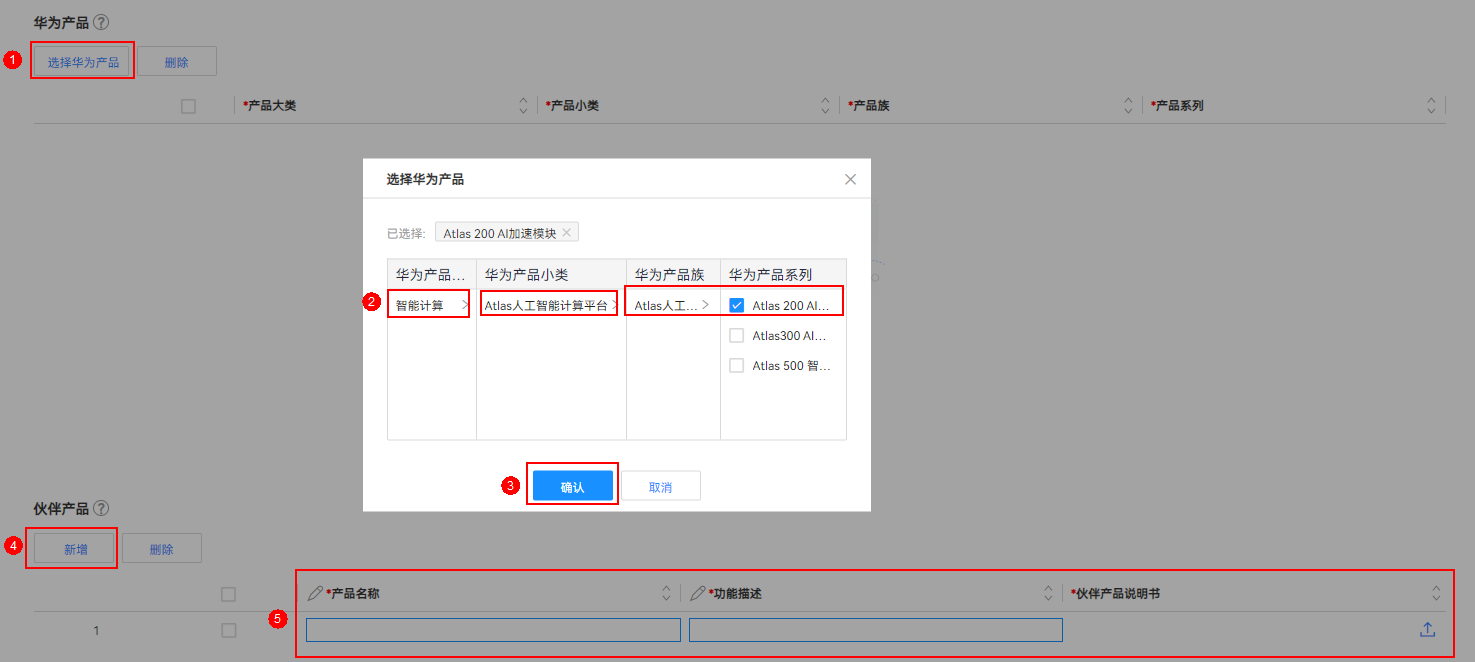Focus the 产品名称 input field in row 1

click(x=493, y=630)
